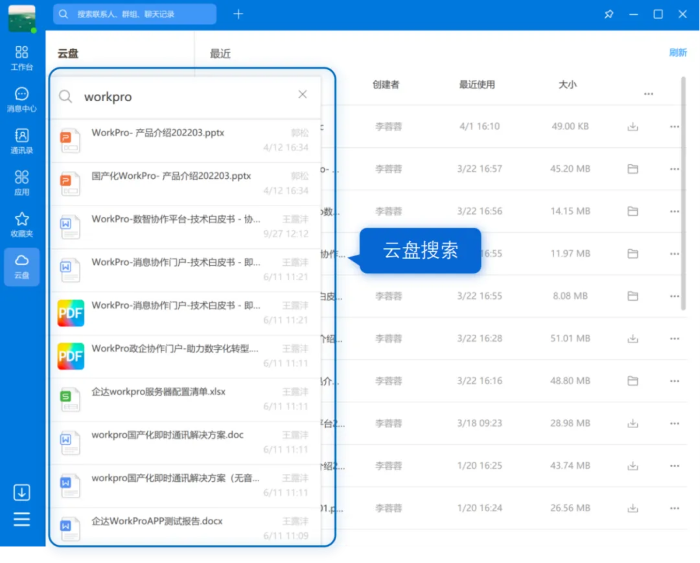Open header row three-dots options
Screen dimensions: 700x563
tap(648, 94)
